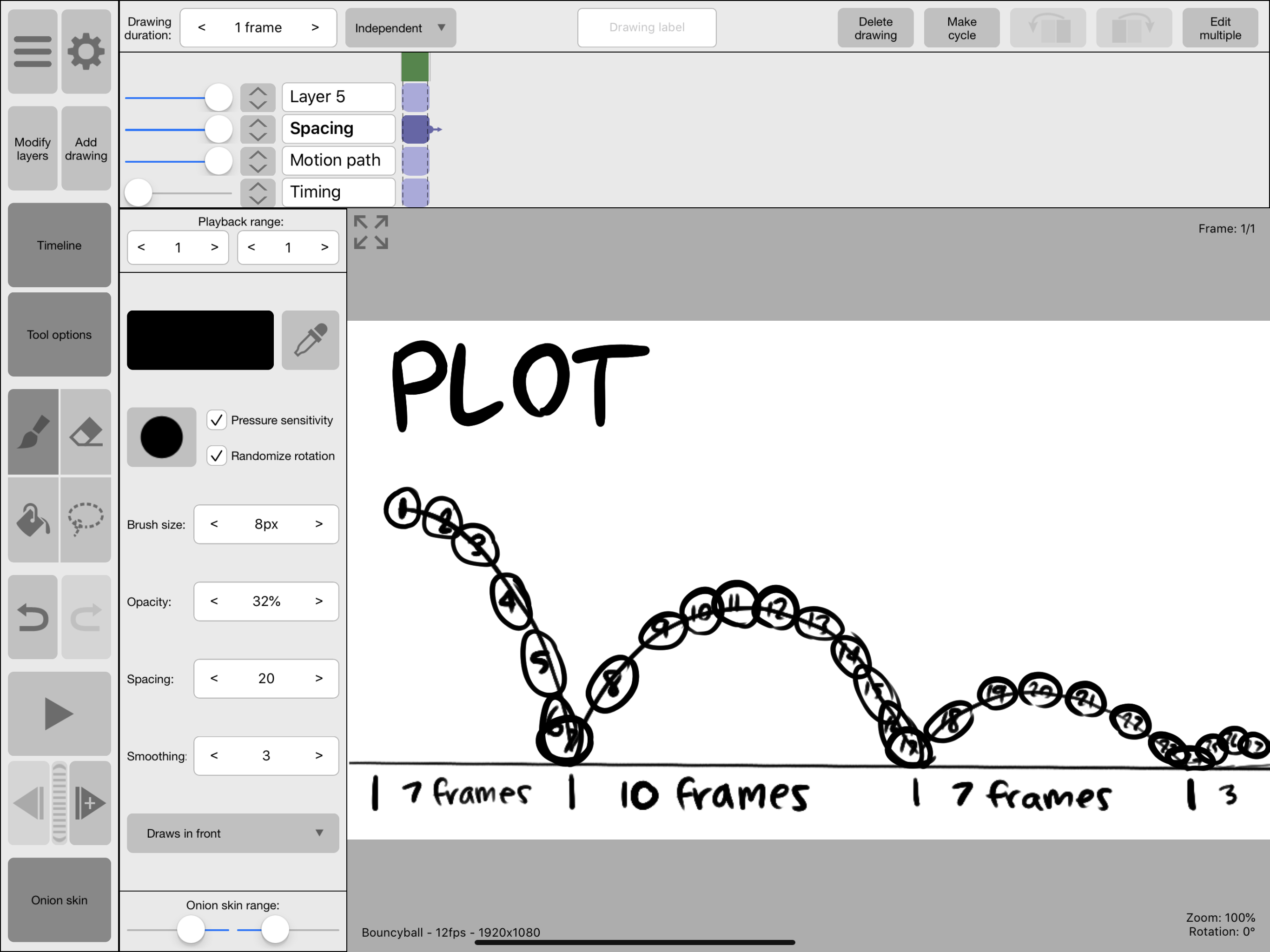Uncheck Randomize rotation
Image resolution: width=1270 pixels, height=952 pixels.
point(217,456)
